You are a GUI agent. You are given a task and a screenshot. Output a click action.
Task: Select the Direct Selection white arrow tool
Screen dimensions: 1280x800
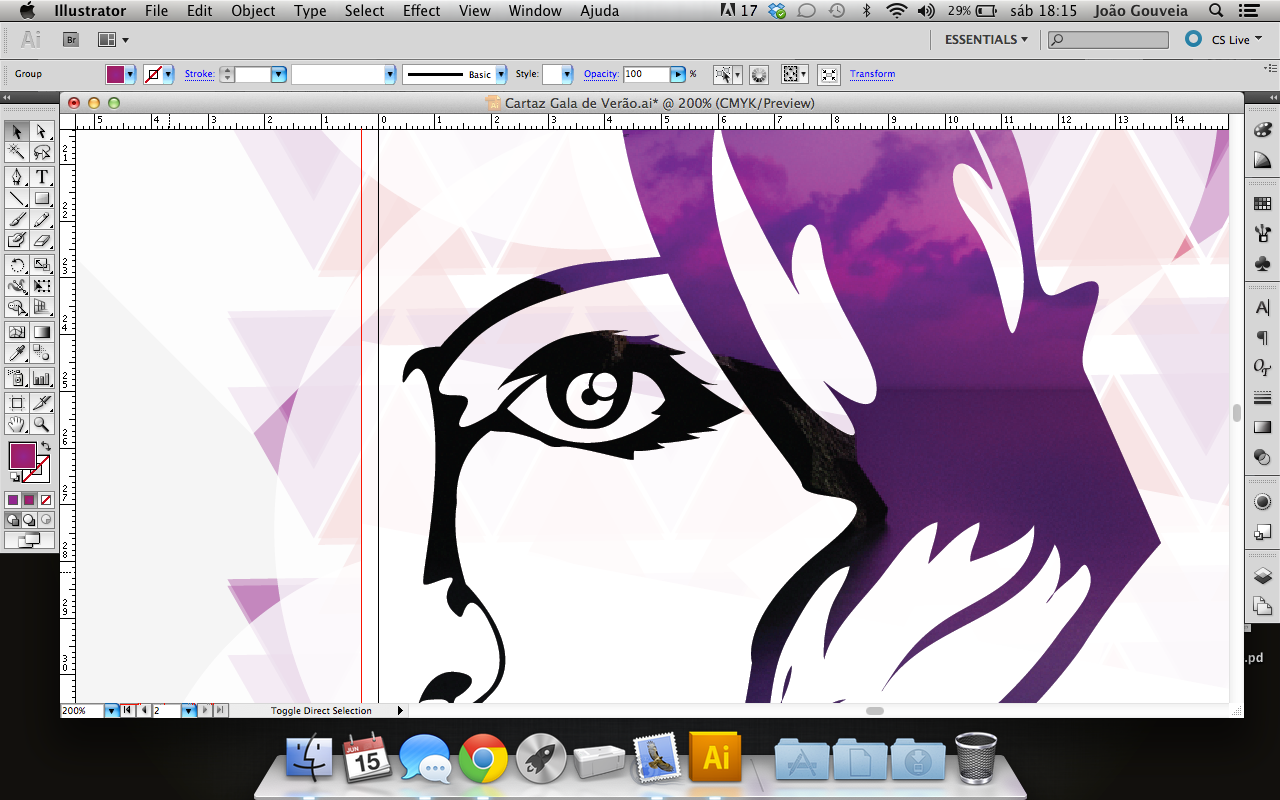point(42,131)
